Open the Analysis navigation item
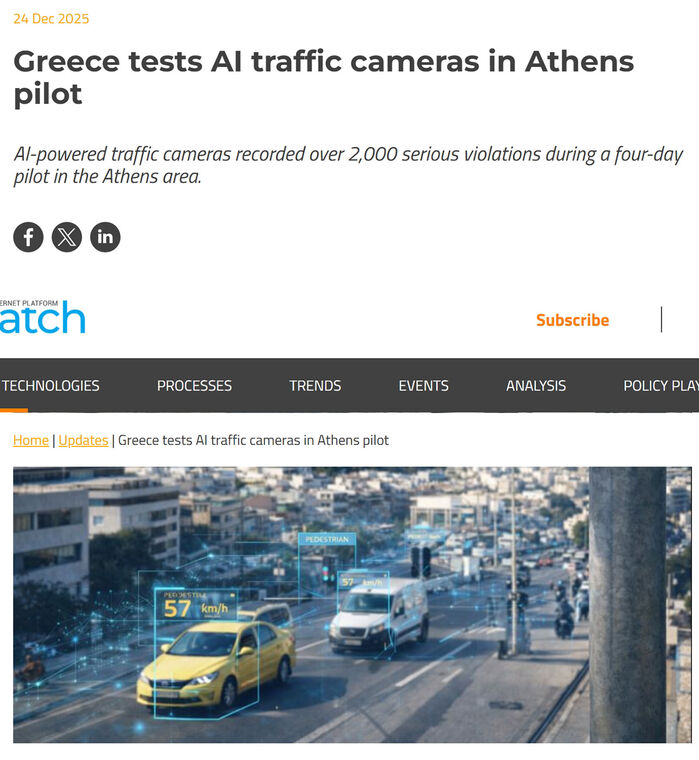699x760 pixels. click(536, 386)
